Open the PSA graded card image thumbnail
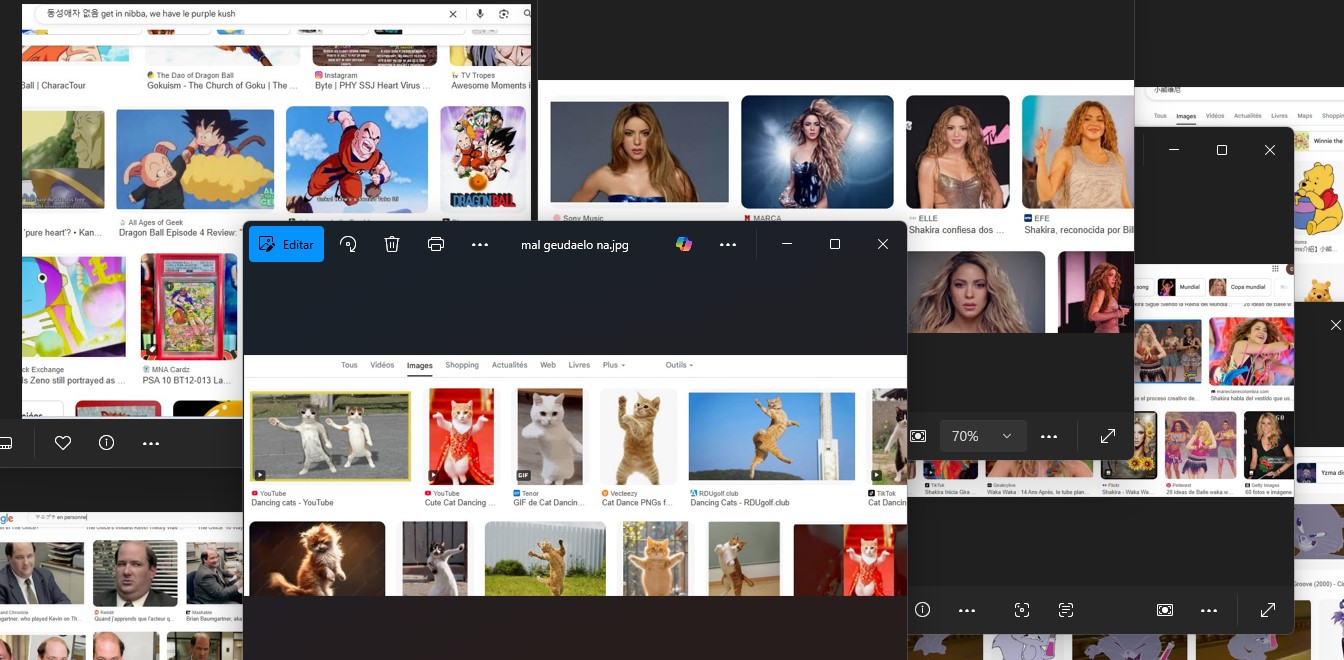Image resolution: width=1344 pixels, height=660 pixels. click(189, 306)
